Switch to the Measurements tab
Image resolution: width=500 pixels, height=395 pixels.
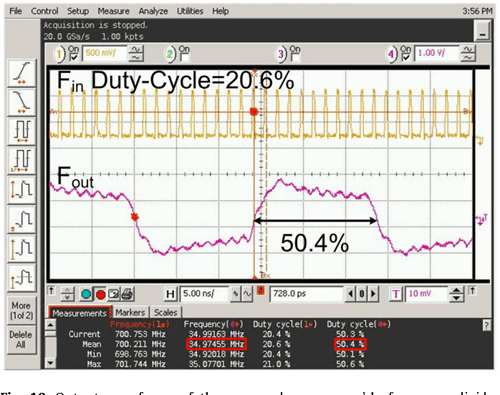tap(79, 313)
